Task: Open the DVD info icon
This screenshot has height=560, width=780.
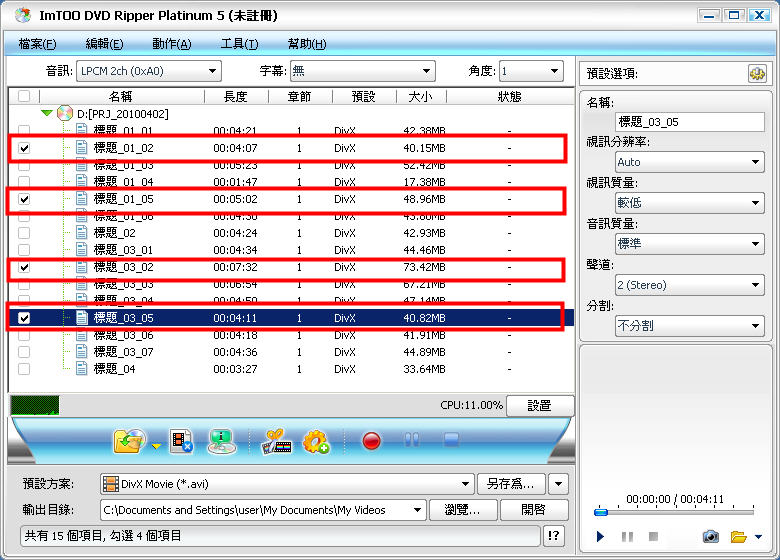Action: (221, 440)
